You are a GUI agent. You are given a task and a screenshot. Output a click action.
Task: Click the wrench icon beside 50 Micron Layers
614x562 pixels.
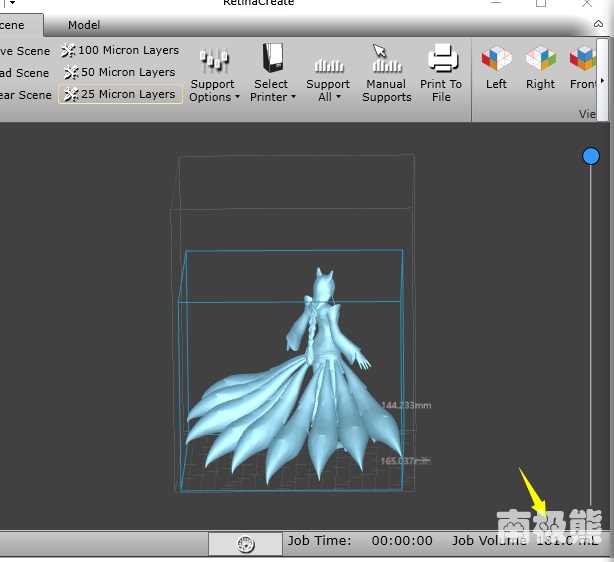71,72
